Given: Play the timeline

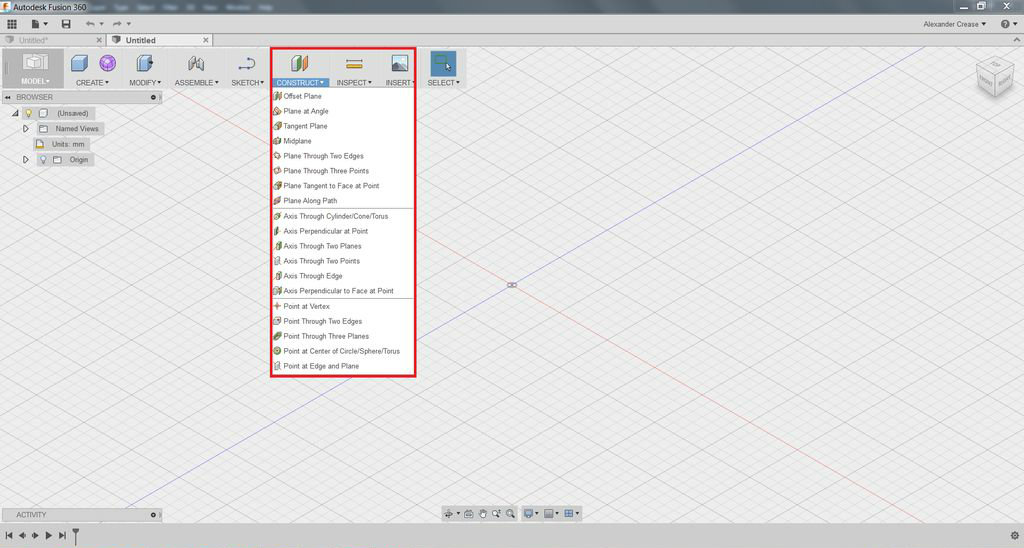Looking at the screenshot, I should pyautogui.click(x=48, y=536).
